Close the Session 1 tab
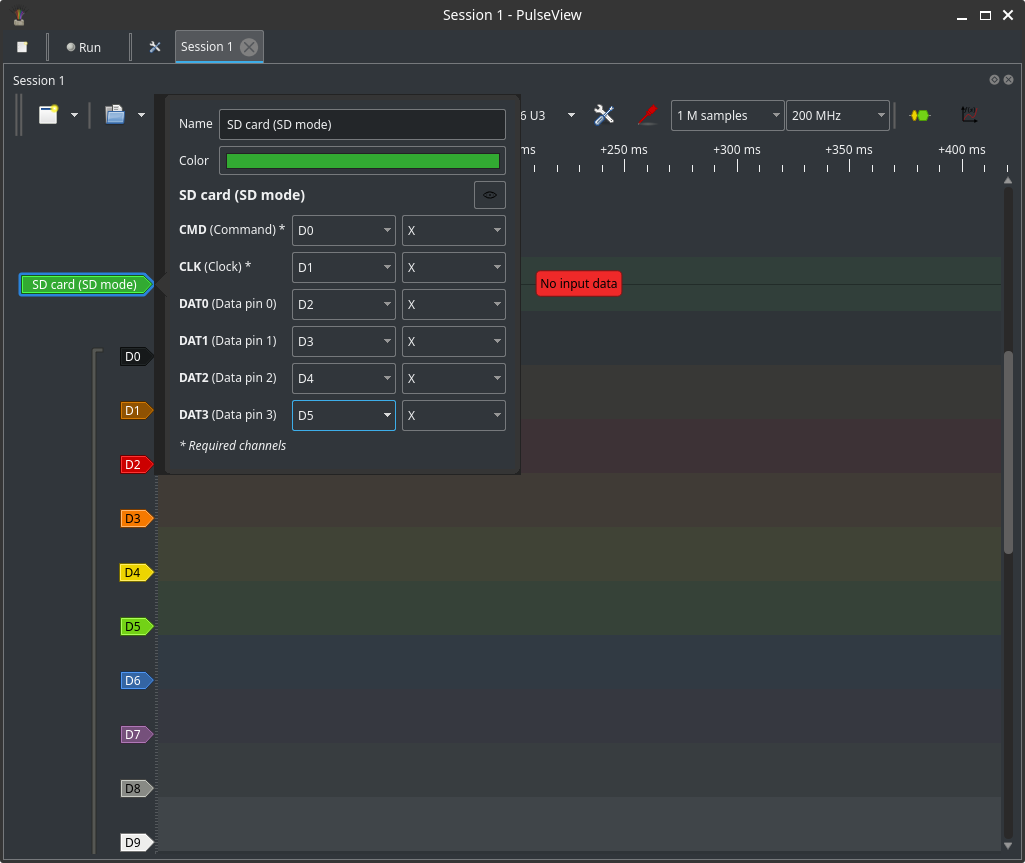Viewport: 1025px width, 863px height. coord(249,47)
